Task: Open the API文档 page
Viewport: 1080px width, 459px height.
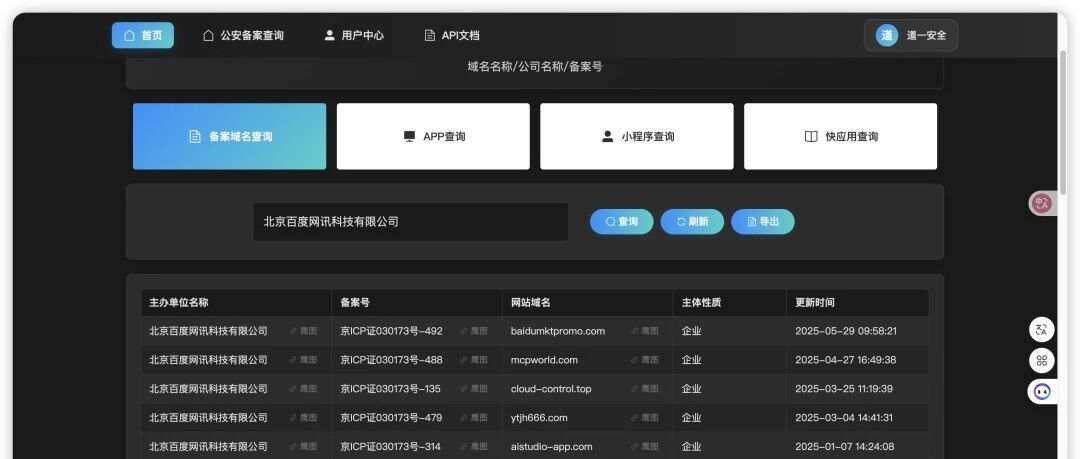Action: click(452, 35)
